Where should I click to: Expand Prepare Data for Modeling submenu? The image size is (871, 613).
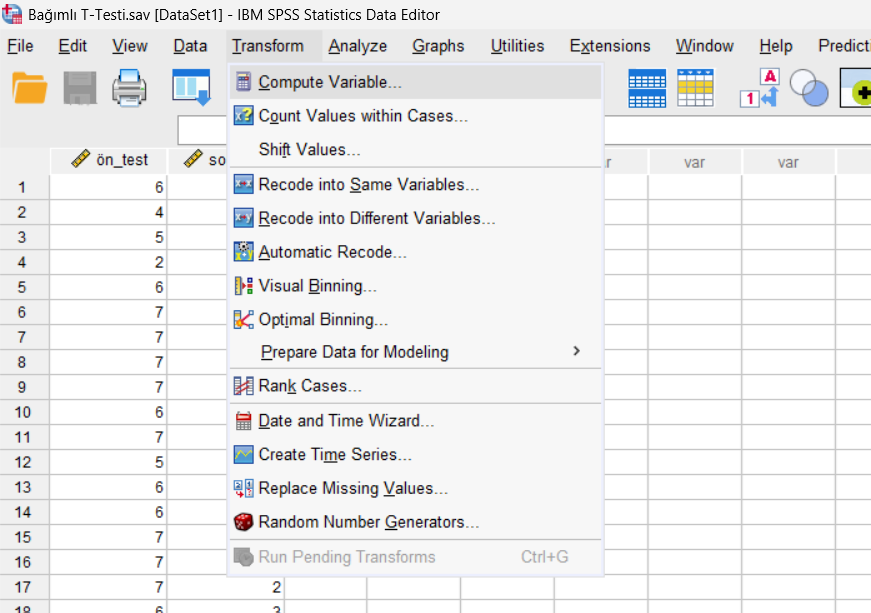354,352
